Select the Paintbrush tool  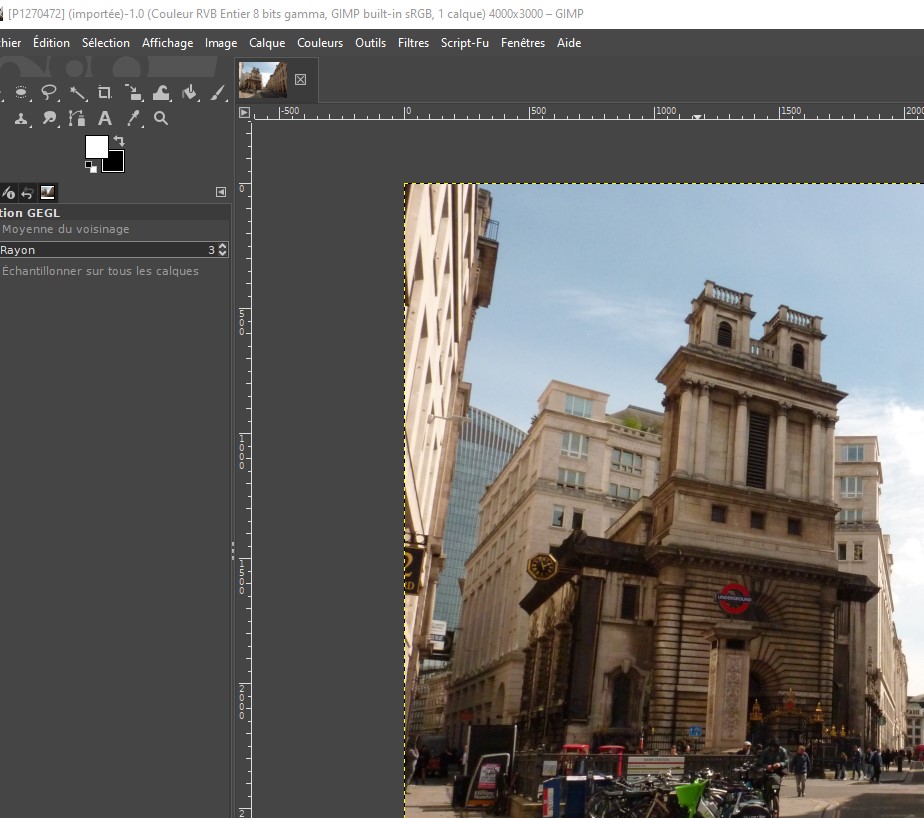click(x=218, y=93)
